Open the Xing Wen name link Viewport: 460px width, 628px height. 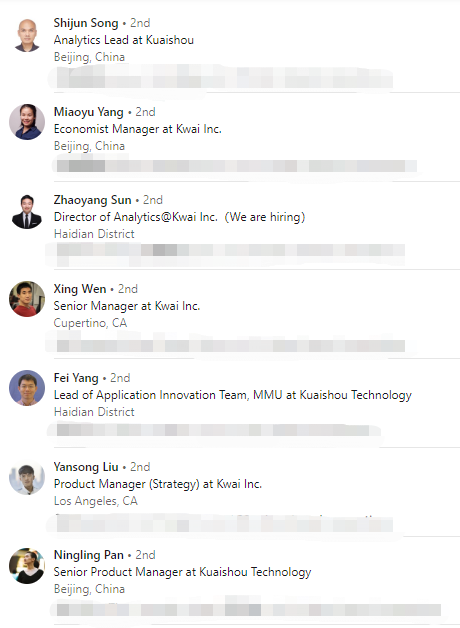click(x=80, y=289)
